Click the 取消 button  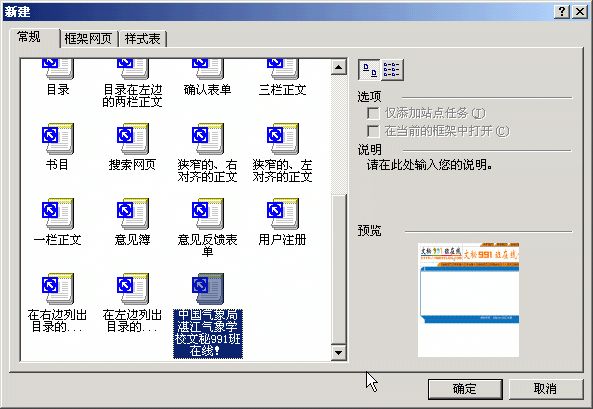[x=545, y=389]
